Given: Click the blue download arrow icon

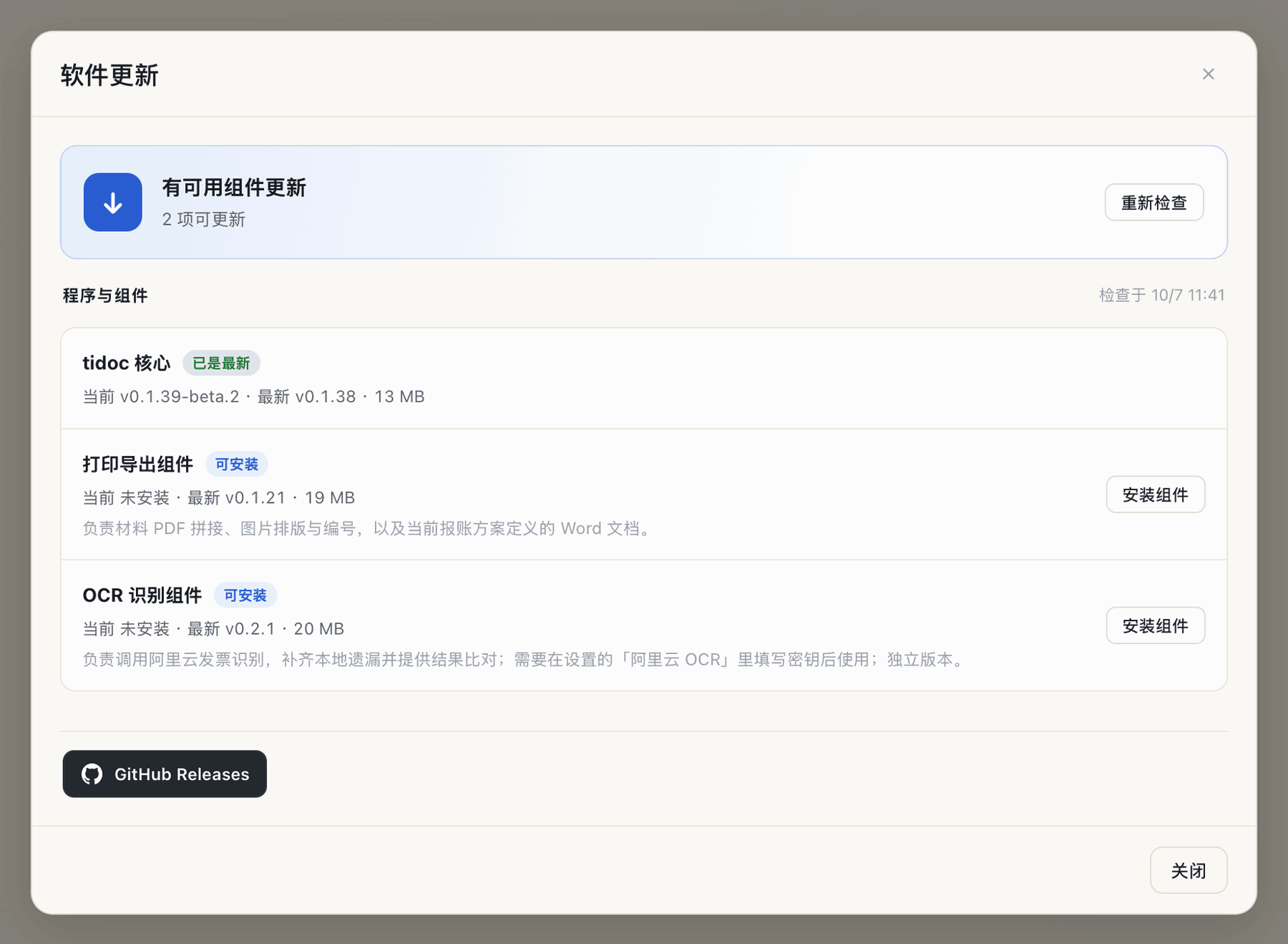Looking at the screenshot, I should [x=112, y=202].
